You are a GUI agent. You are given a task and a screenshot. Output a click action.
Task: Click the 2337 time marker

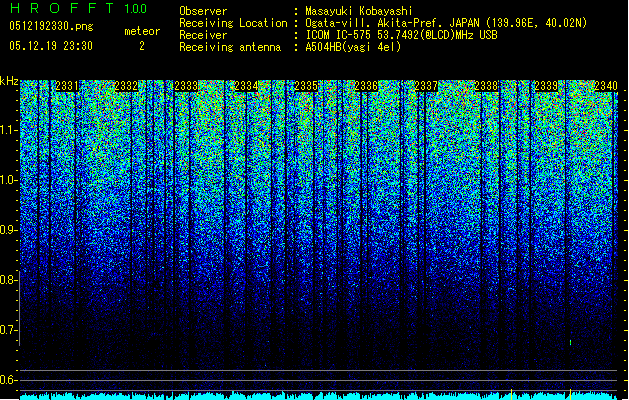pyautogui.click(x=426, y=86)
